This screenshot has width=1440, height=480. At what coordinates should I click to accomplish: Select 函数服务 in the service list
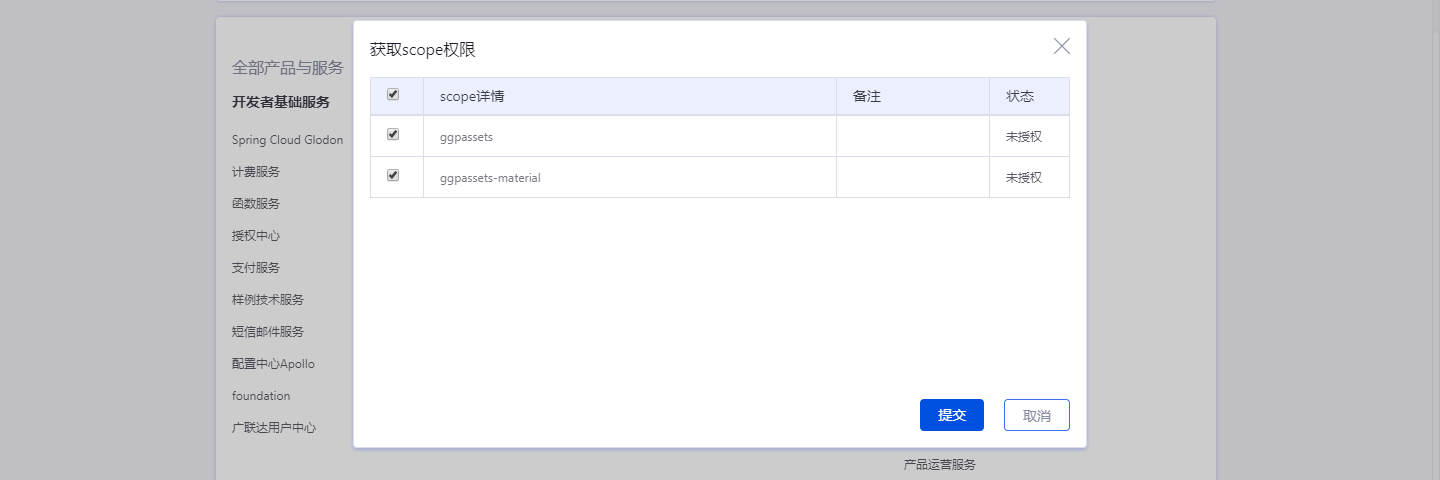click(x=256, y=204)
